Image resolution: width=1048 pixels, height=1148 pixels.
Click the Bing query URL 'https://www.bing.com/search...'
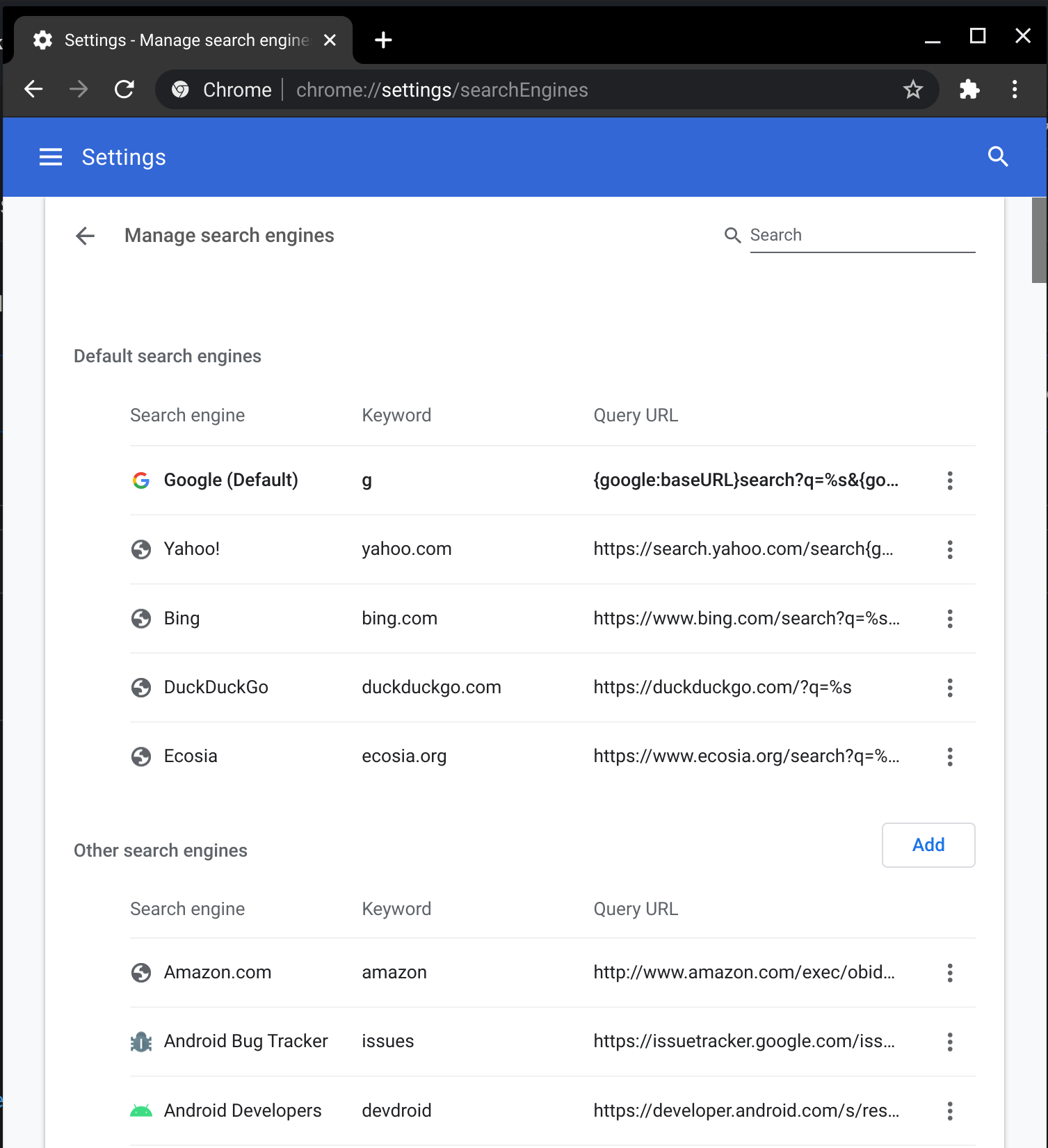tap(747, 619)
